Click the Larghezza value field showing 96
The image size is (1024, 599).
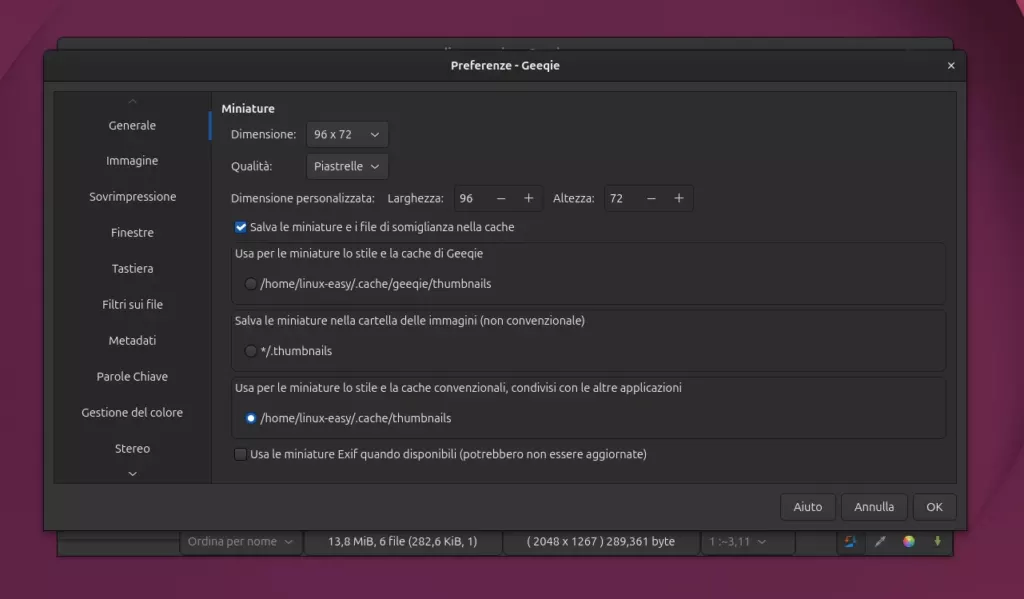click(472, 199)
